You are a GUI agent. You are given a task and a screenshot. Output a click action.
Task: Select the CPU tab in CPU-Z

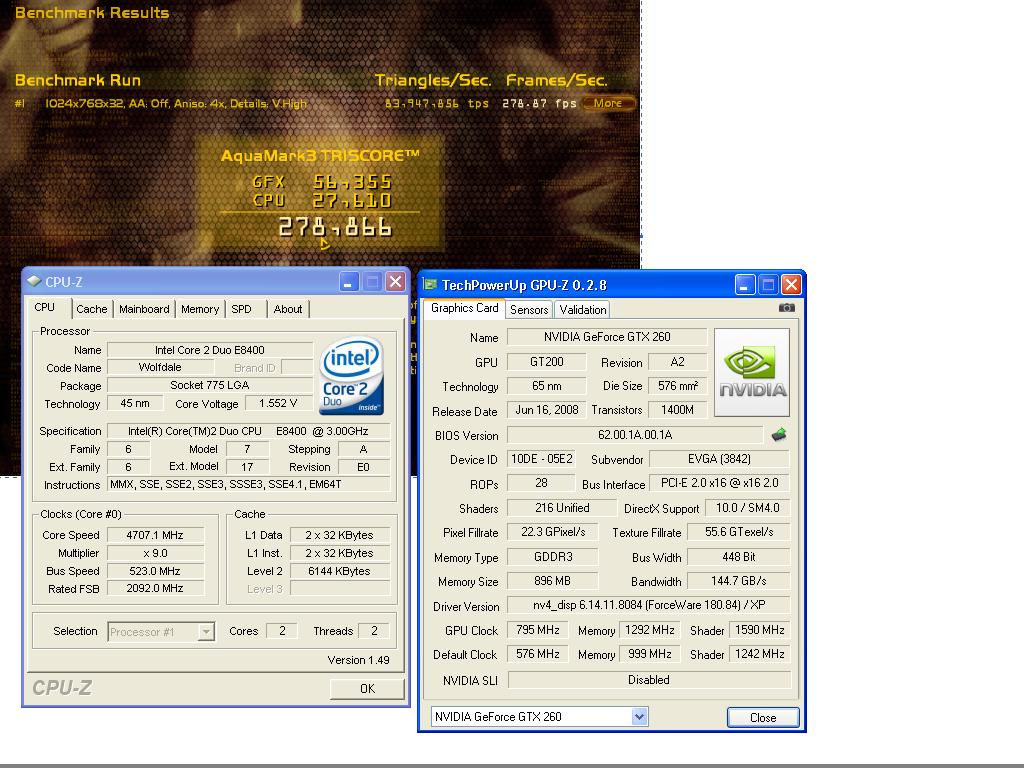coord(45,308)
